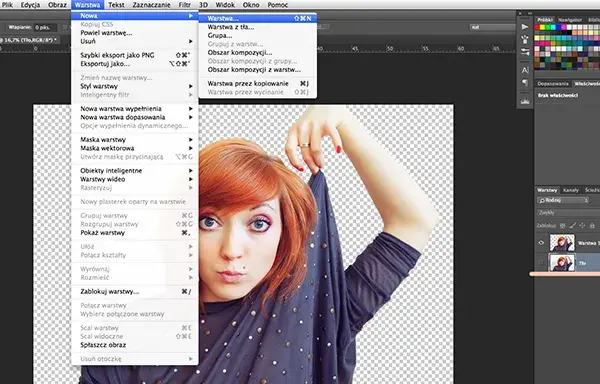The height and width of the screenshot is (384, 600).
Task: Choose Warstwa przez kopiowanie
Action: point(258,83)
